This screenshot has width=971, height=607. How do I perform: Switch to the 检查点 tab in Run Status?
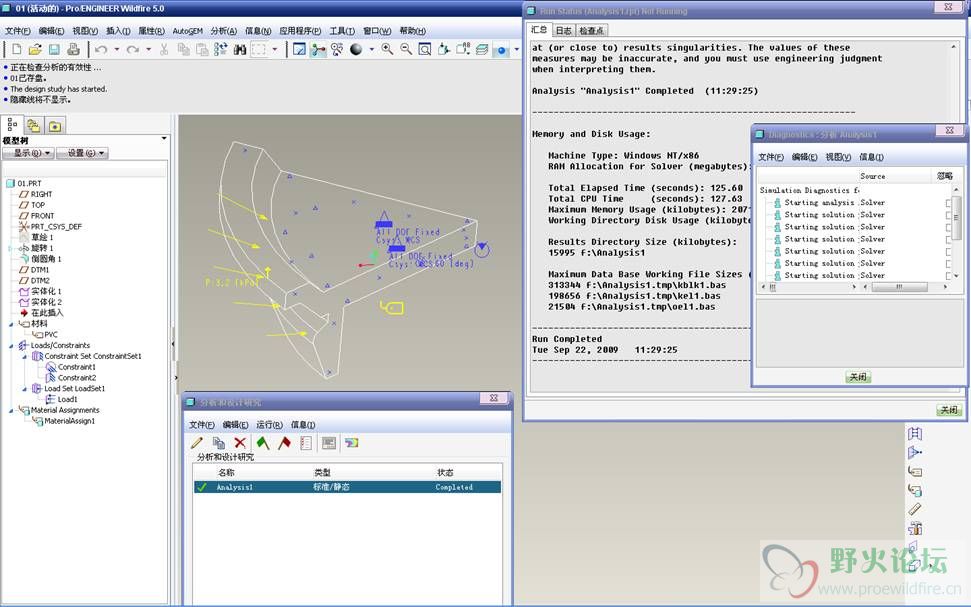pyautogui.click(x=591, y=30)
